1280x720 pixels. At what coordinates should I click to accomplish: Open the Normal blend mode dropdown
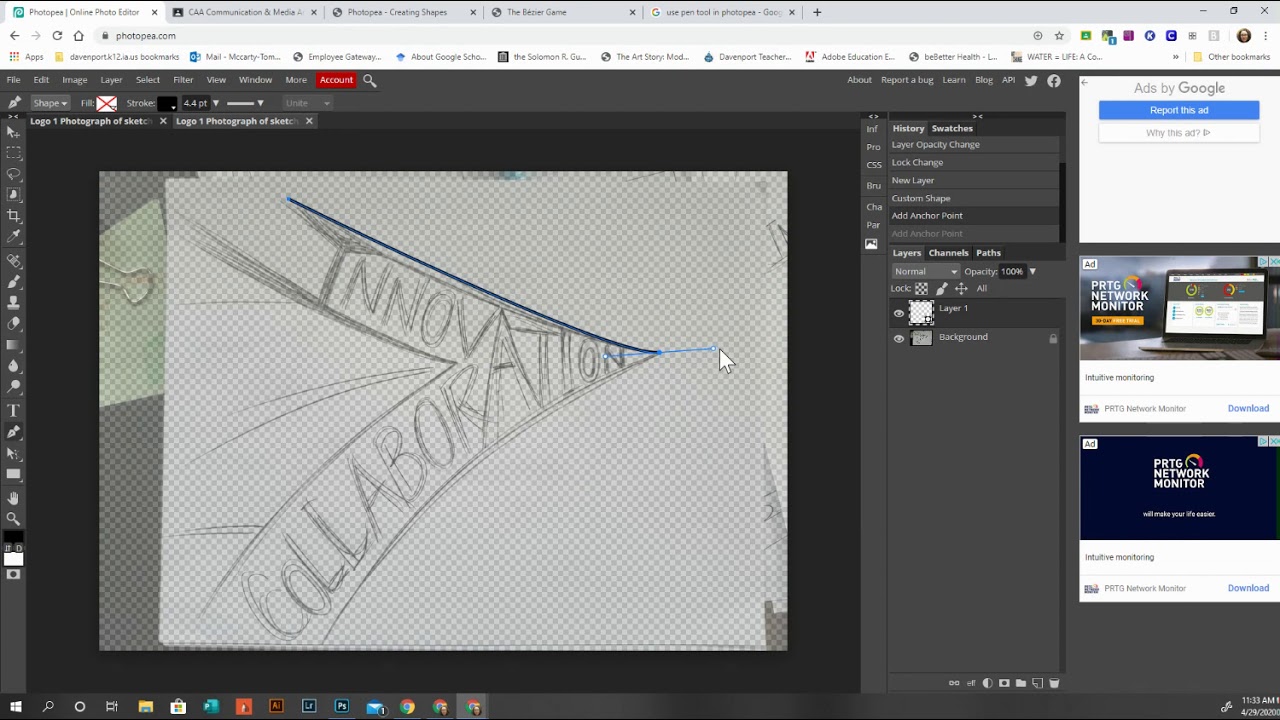pyautogui.click(x=926, y=272)
